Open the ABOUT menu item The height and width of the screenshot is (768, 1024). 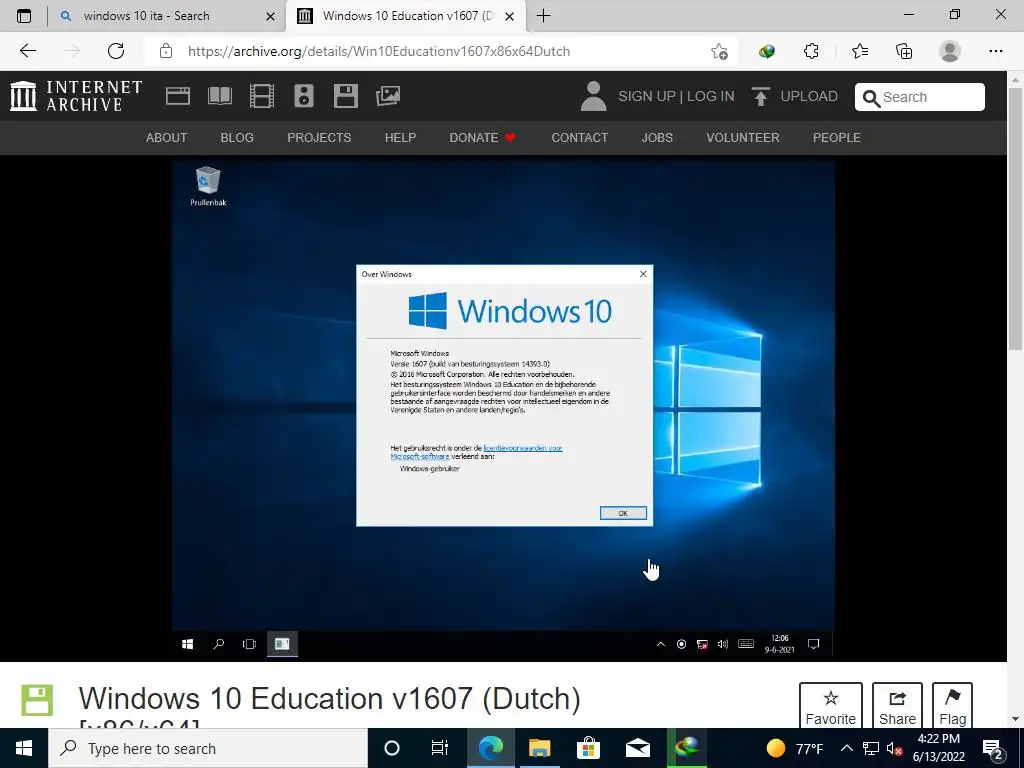pos(167,138)
